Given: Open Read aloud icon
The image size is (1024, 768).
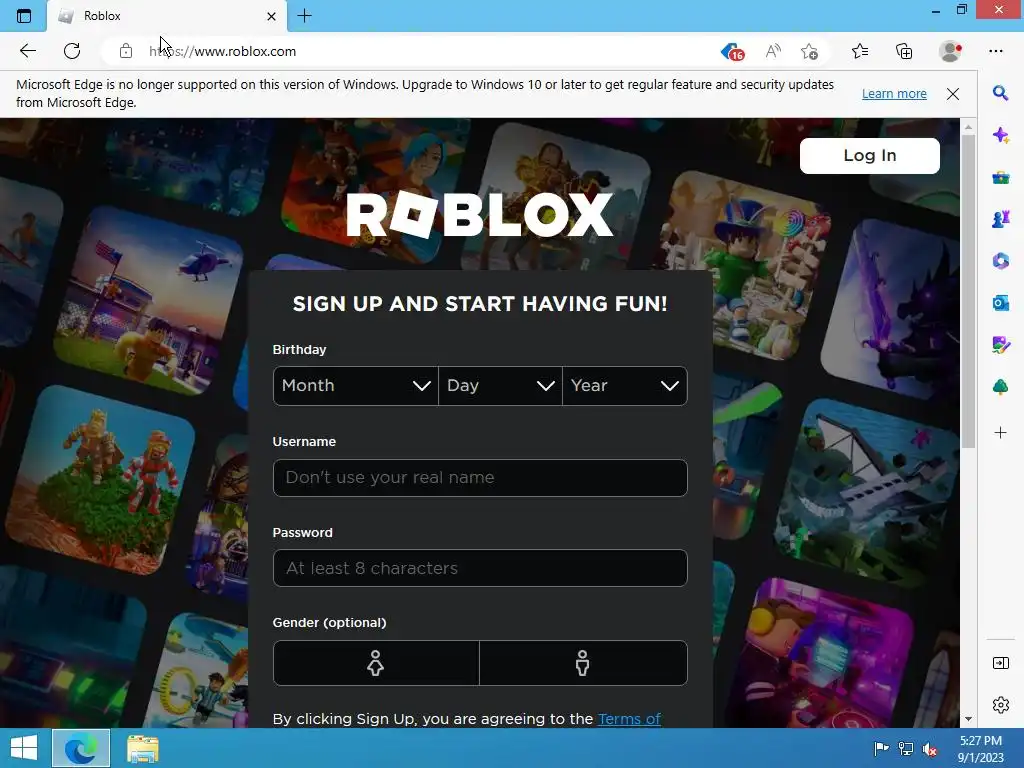Looking at the screenshot, I should [773, 51].
